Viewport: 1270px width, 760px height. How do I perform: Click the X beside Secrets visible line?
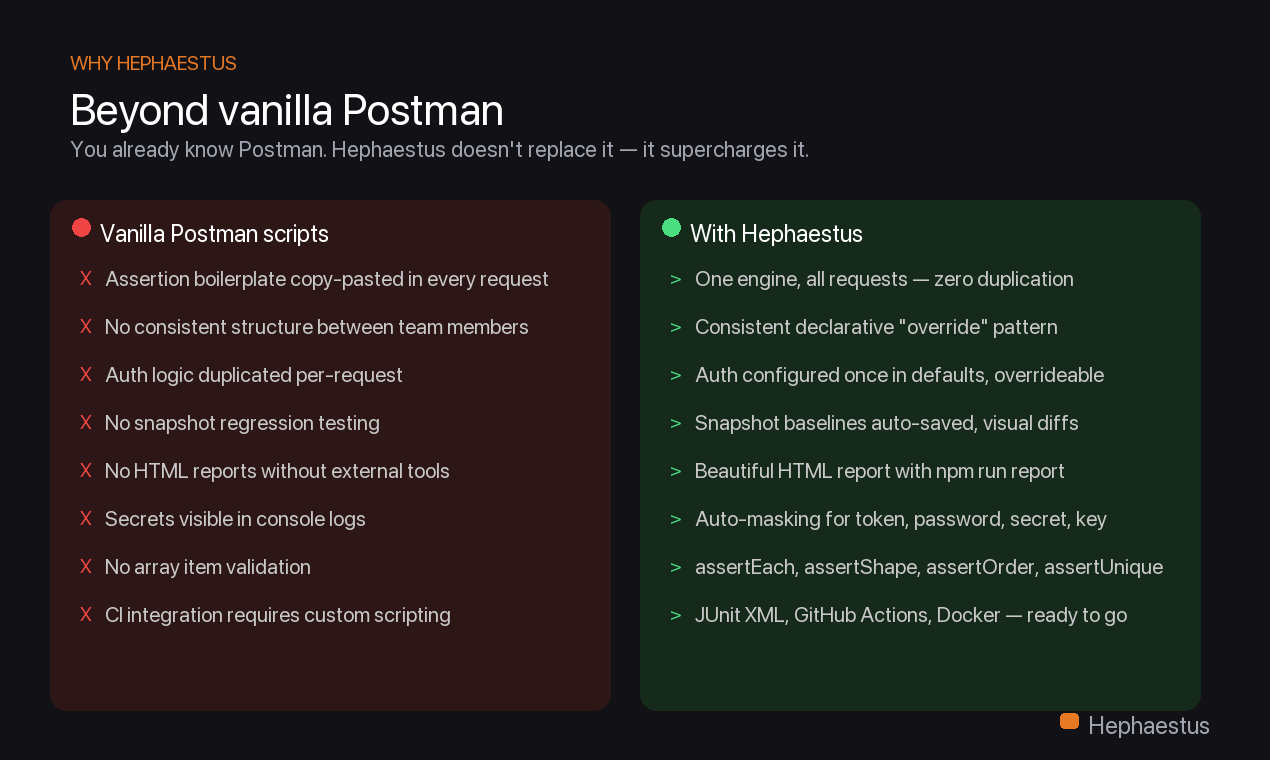(x=86, y=519)
